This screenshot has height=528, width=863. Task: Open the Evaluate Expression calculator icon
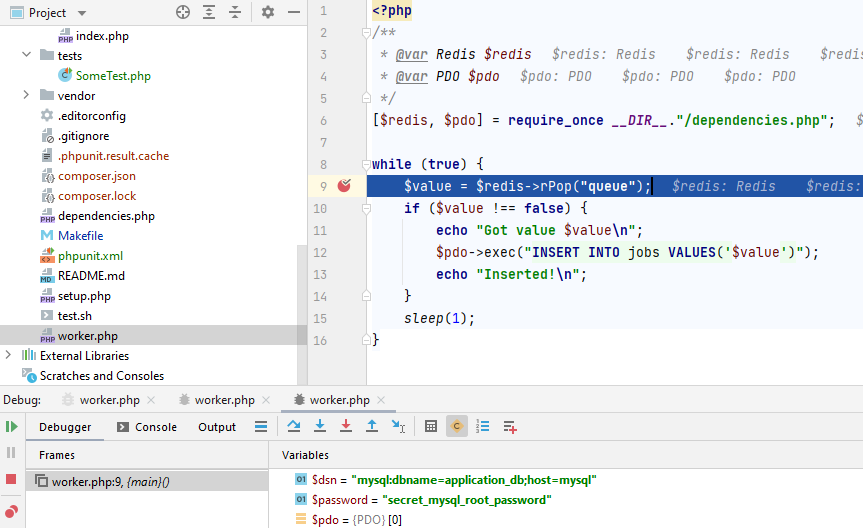(431, 426)
